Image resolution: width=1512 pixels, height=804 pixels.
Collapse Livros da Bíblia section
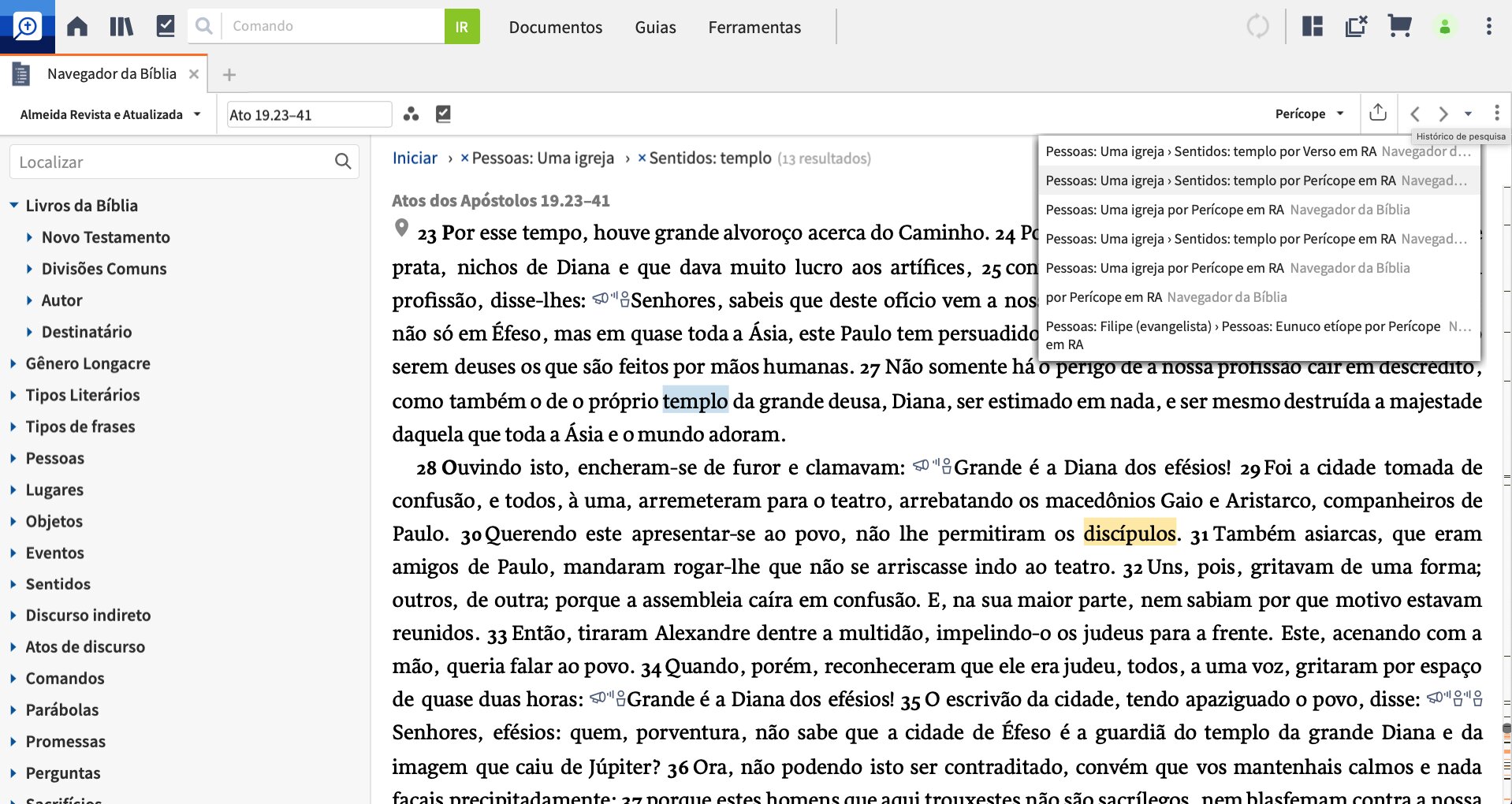(x=13, y=205)
